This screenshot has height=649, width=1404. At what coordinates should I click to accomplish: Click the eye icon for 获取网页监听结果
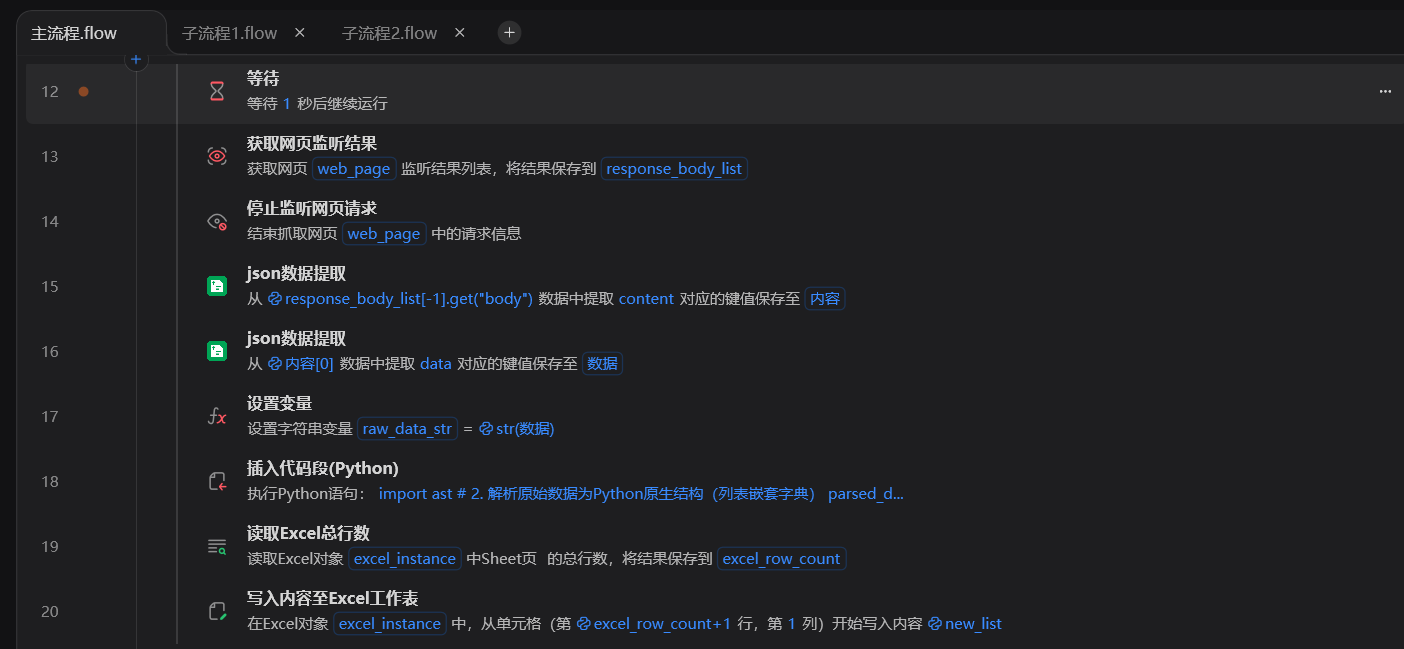pos(217,155)
